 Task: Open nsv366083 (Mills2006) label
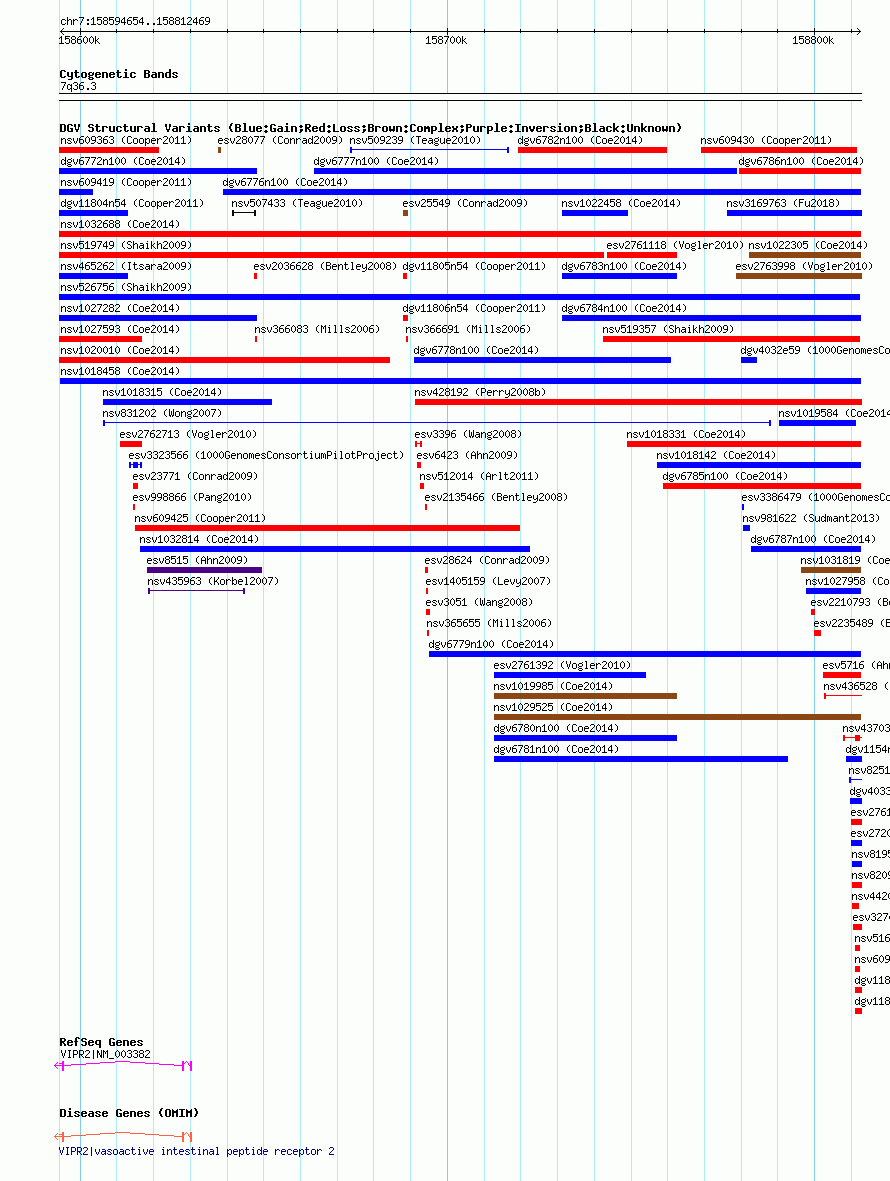[317, 330]
